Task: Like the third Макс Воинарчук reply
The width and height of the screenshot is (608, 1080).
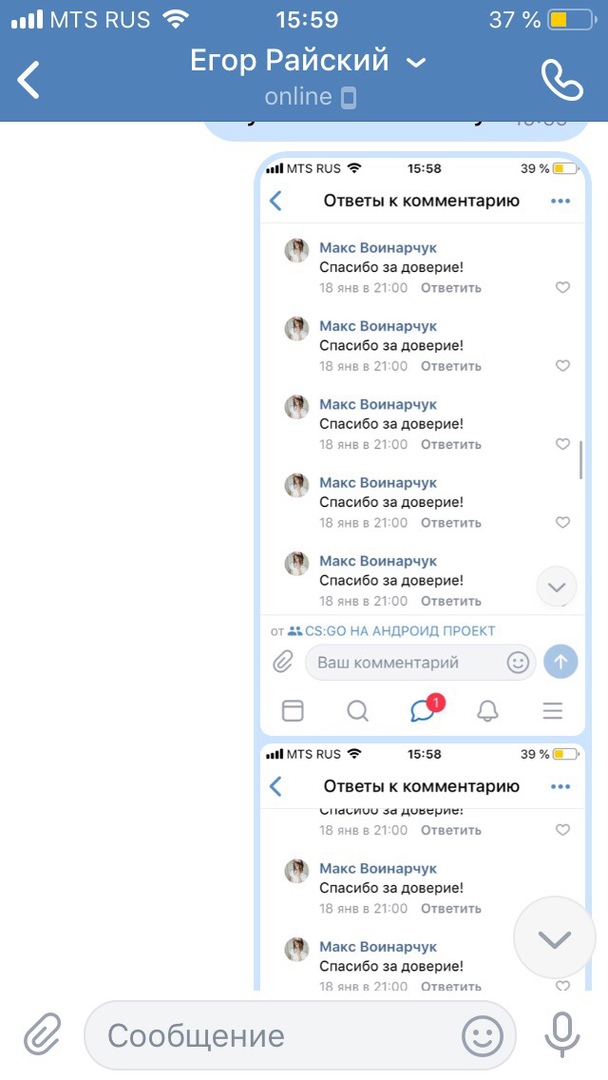Action: pos(563,444)
